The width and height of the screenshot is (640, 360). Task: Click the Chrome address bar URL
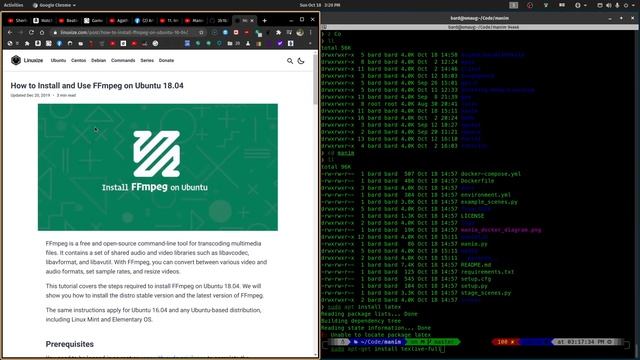(124, 32)
